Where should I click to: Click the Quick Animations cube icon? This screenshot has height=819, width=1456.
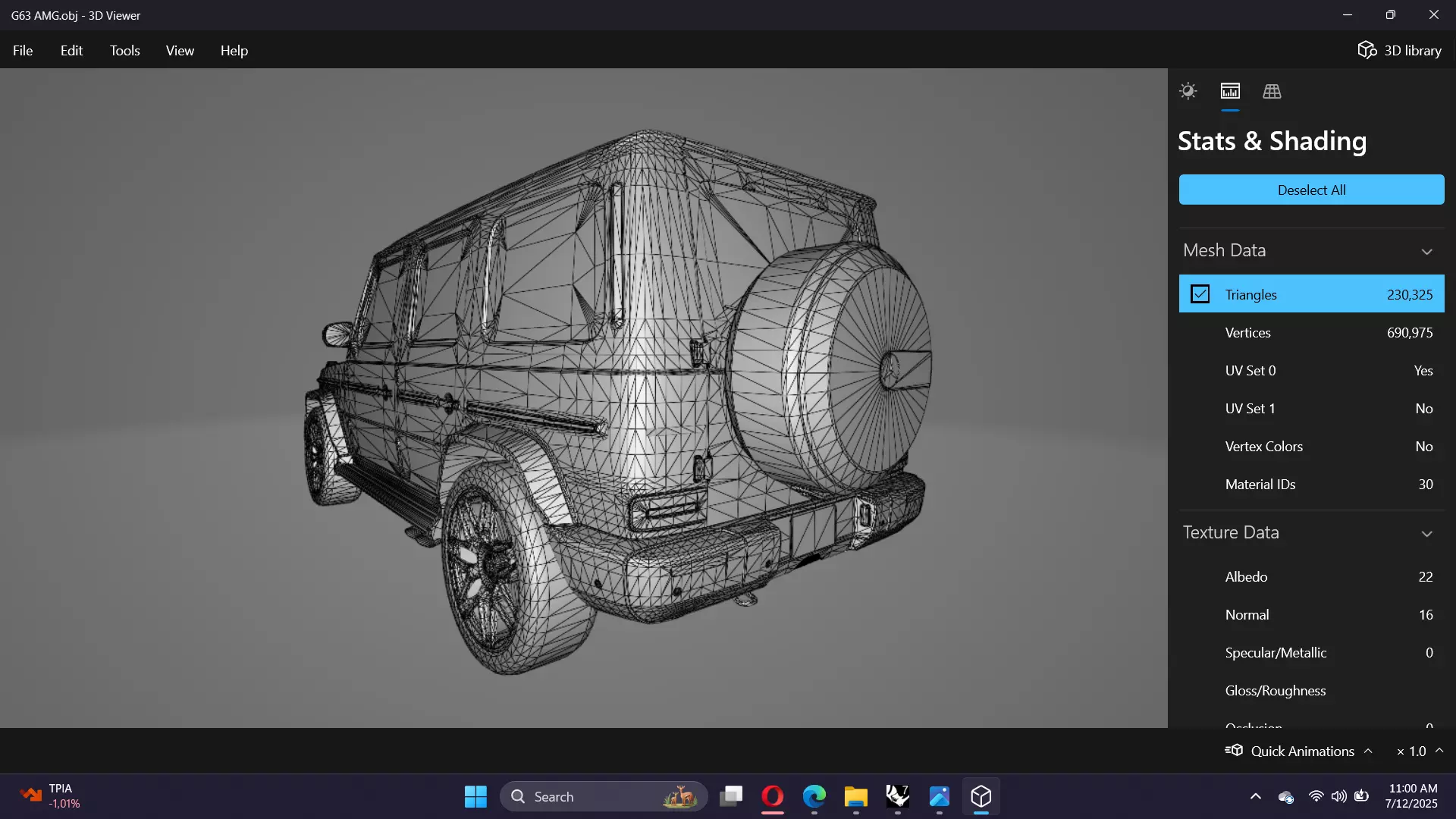coord(1234,751)
